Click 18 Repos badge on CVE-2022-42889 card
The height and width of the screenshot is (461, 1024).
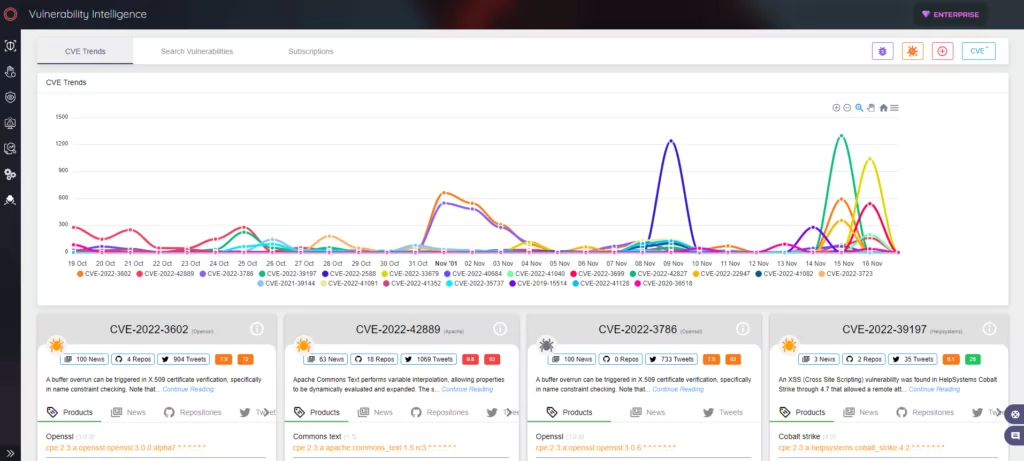click(374, 359)
